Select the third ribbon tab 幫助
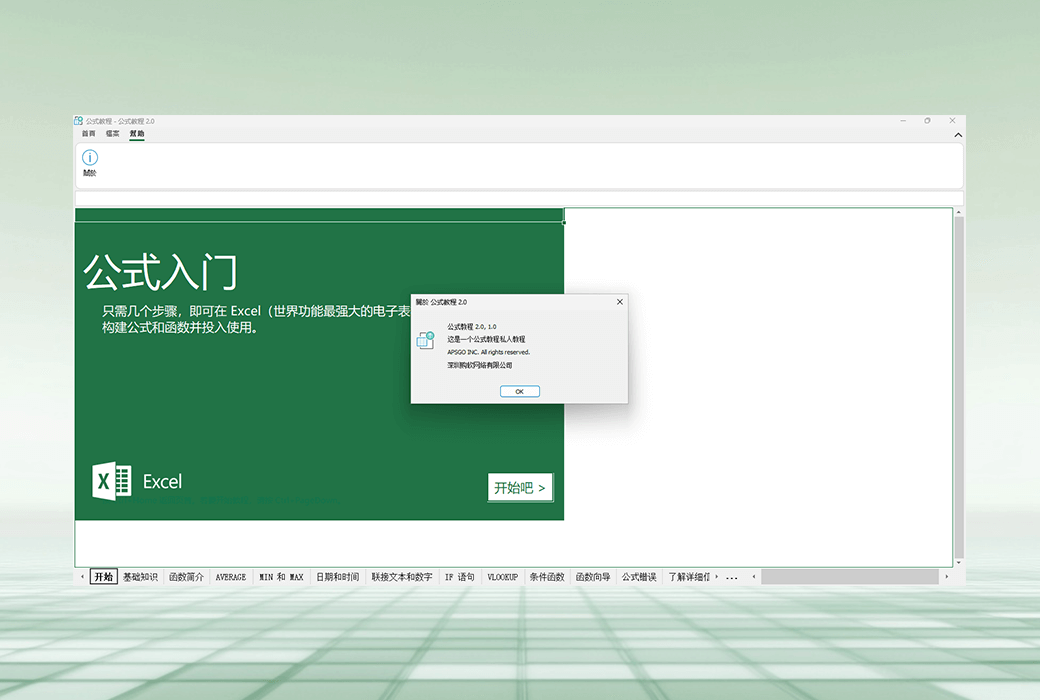Viewport: 1040px width, 700px height. tap(137, 133)
